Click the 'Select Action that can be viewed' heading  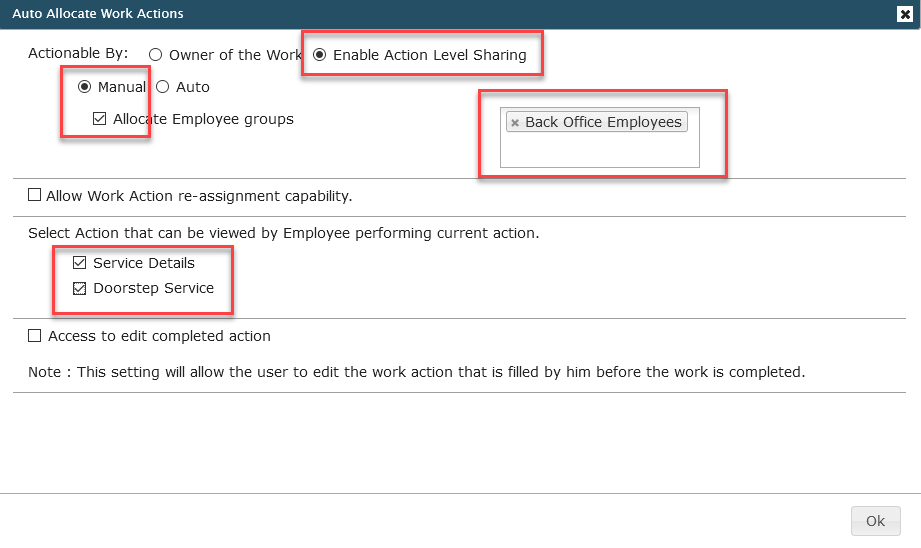tap(283, 233)
